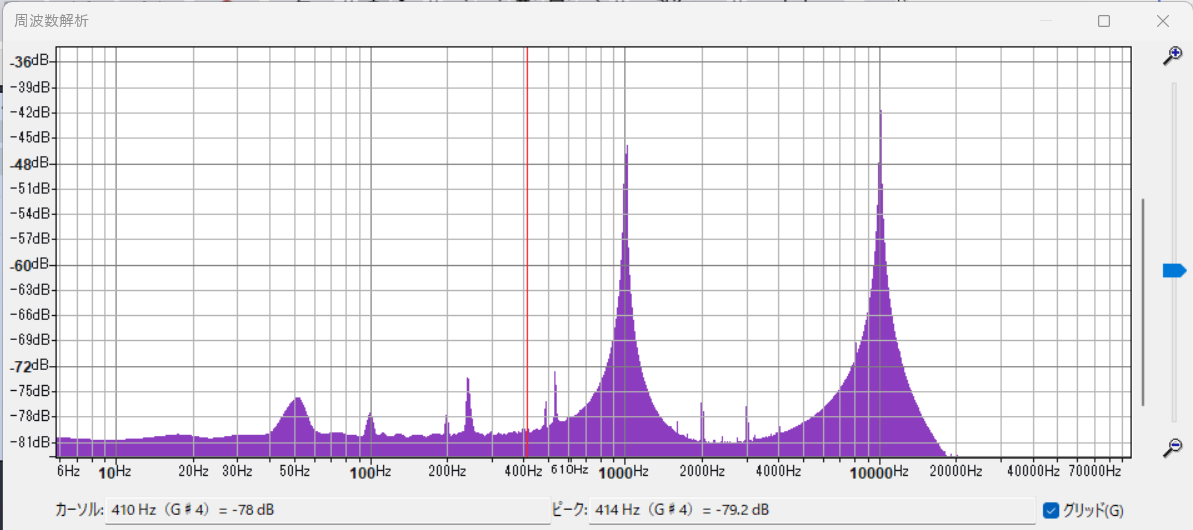This screenshot has width=1193, height=530.
Task: Click the vertical scrollbar beside the spectrum plot
Action: coord(1144,300)
